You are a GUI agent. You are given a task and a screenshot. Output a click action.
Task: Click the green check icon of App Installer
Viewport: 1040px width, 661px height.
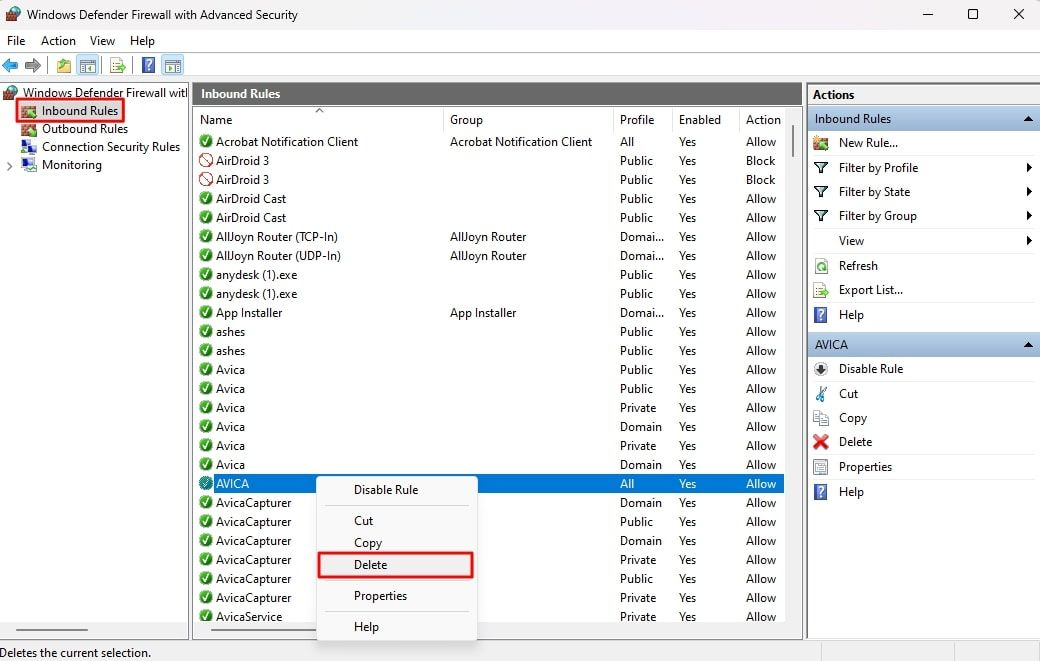[206, 312]
